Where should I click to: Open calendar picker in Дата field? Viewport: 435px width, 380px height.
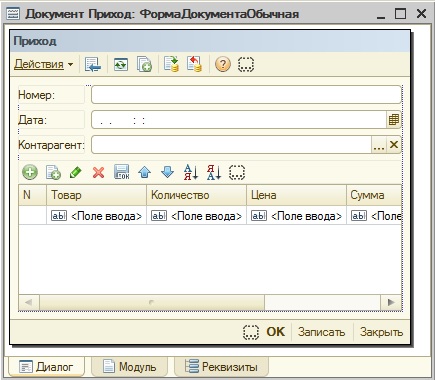tap(394, 120)
